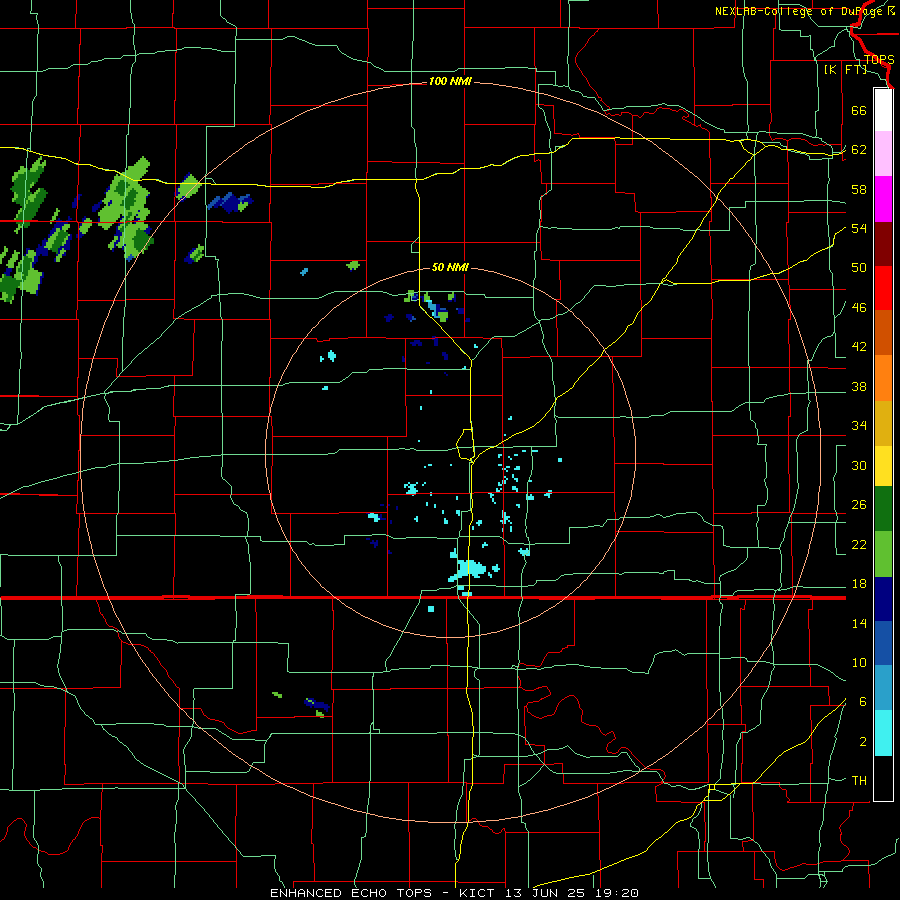
Task: Click the 19:20 timestamp in footer
Action: [x=615, y=893]
